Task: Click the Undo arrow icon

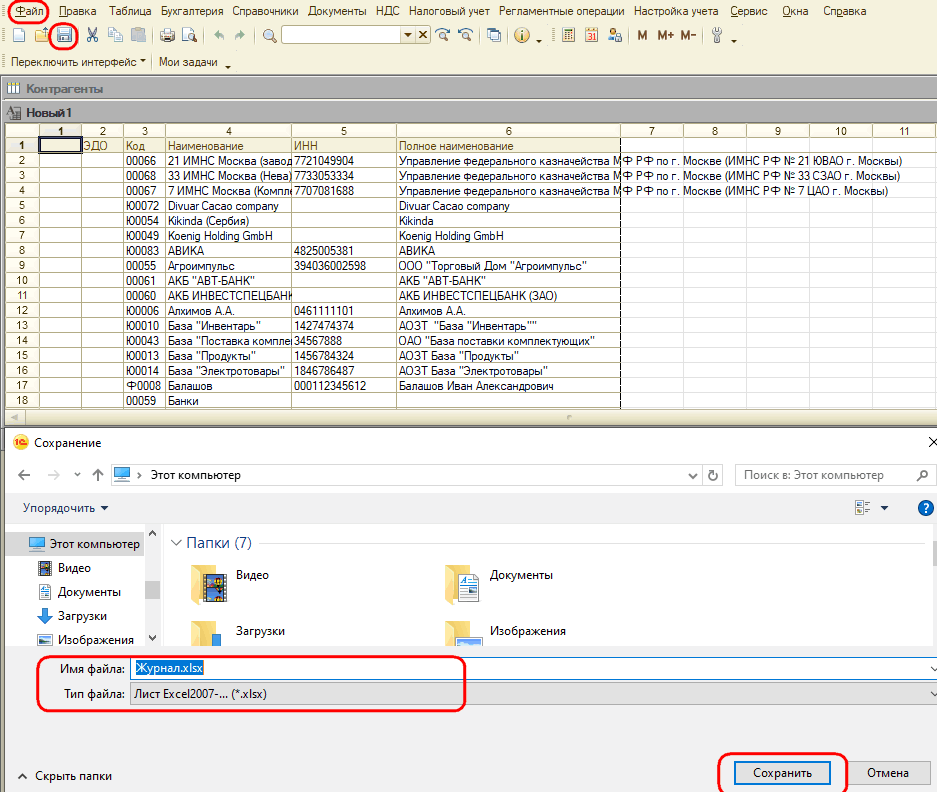Action: pyautogui.click(x=219, y=35)
